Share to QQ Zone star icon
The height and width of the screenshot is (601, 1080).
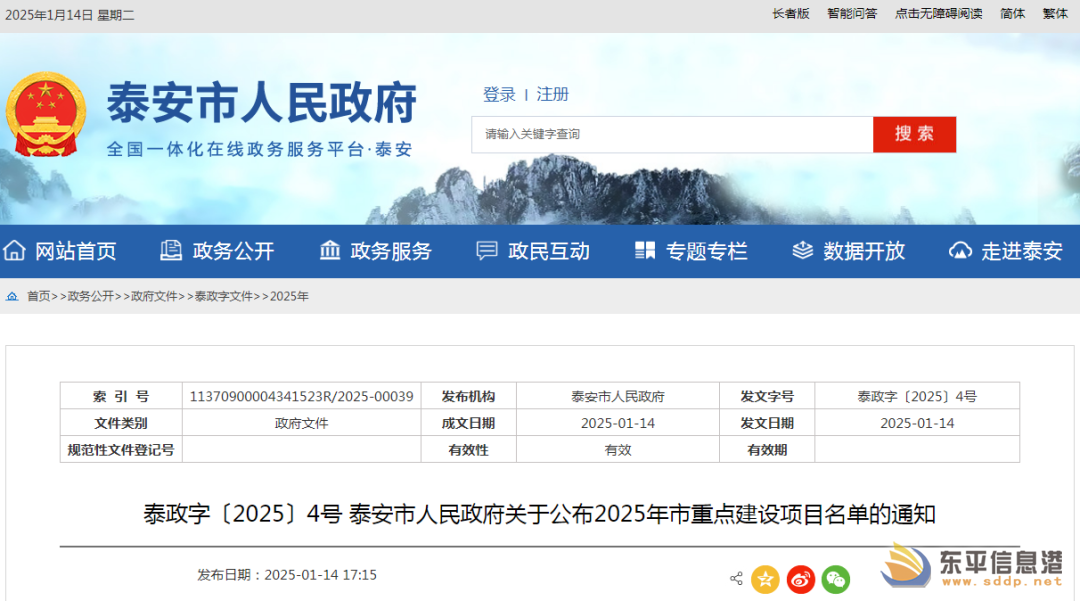[x=765, y=579]
